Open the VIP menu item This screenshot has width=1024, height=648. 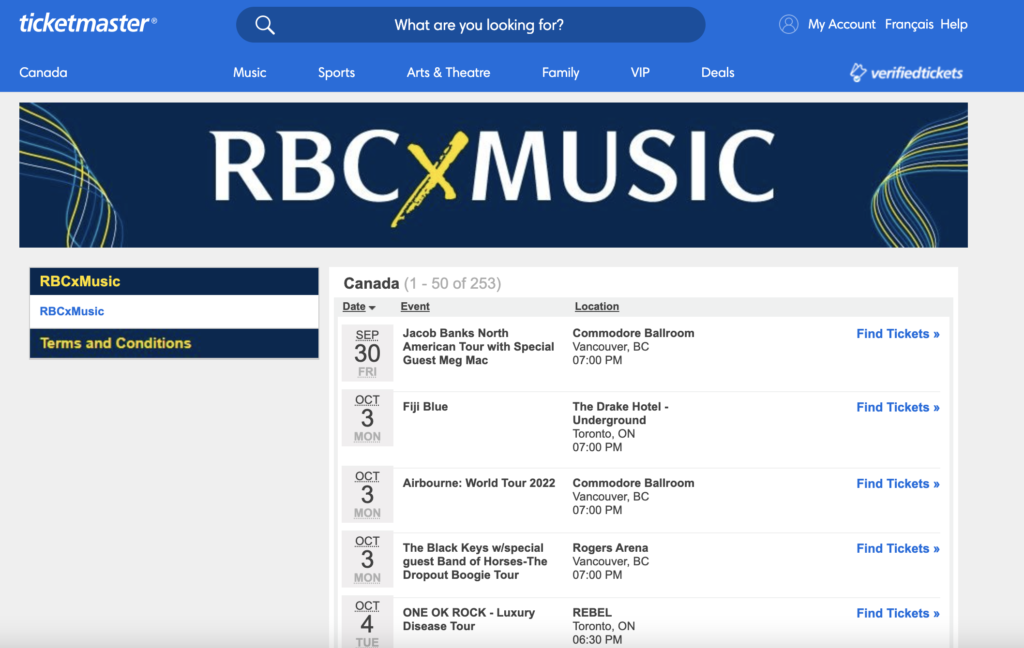click(x=640, y=72)
